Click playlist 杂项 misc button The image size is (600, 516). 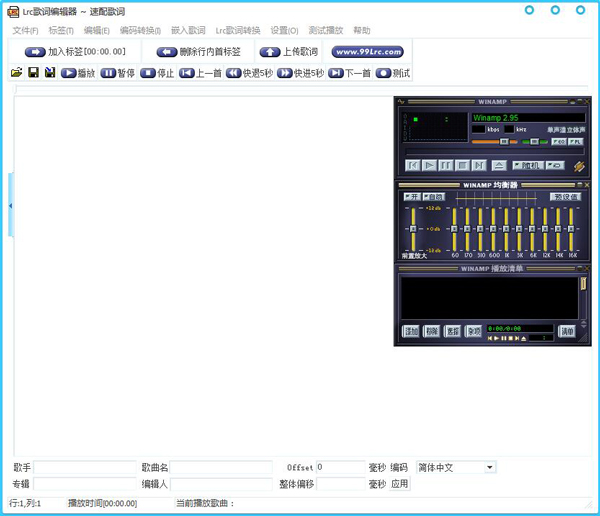[x=474, y=331]
